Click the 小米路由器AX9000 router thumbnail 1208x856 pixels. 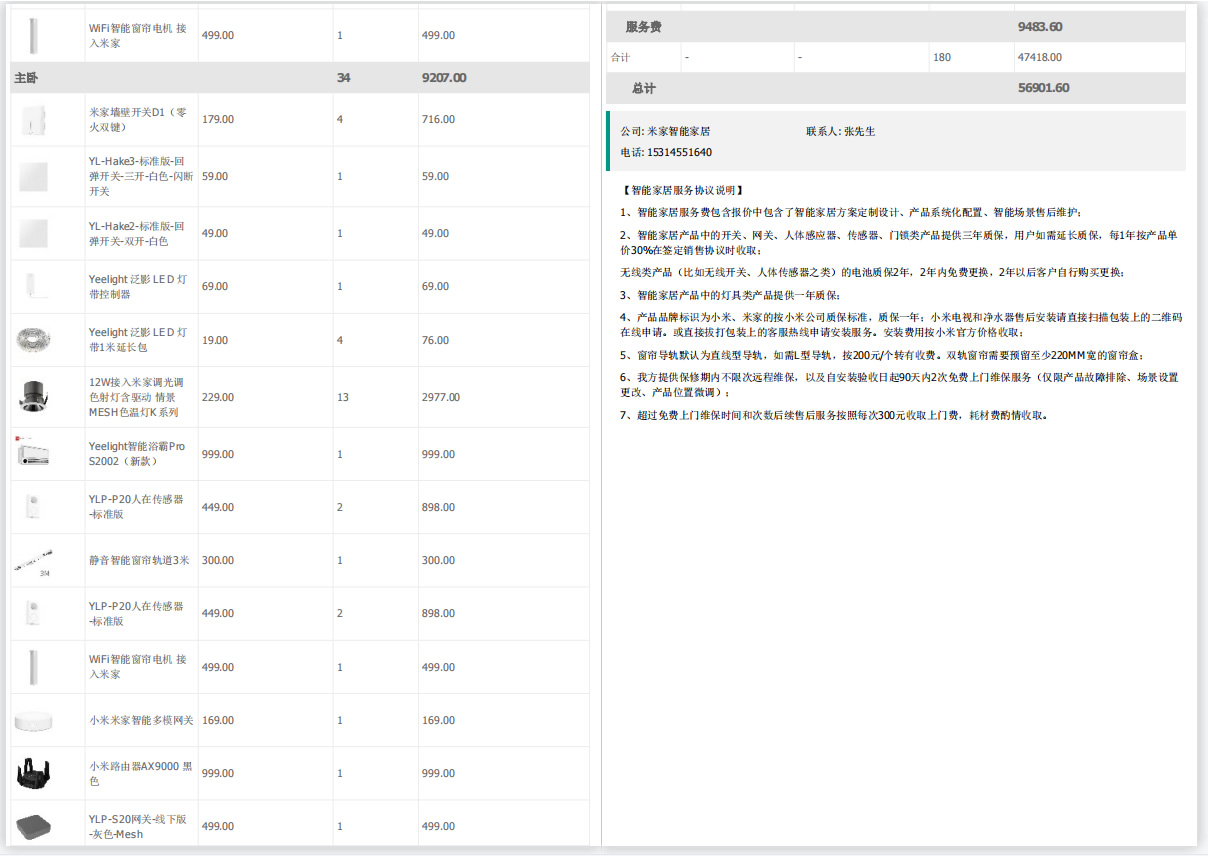click(33, 774)
